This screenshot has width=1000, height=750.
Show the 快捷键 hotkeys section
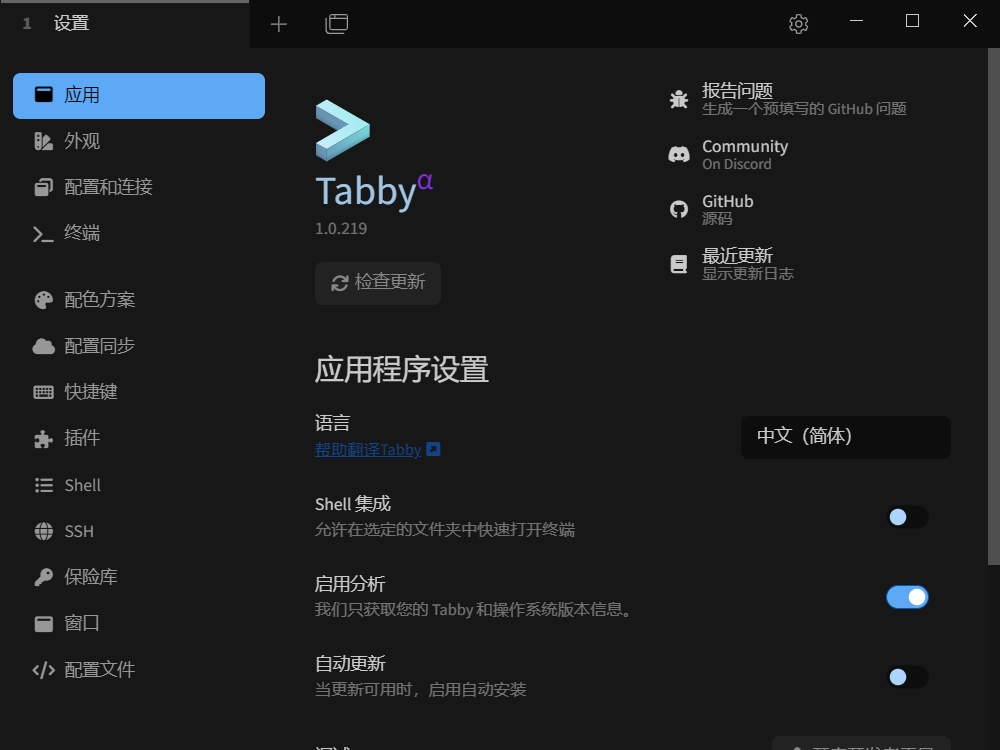[139, 392]
